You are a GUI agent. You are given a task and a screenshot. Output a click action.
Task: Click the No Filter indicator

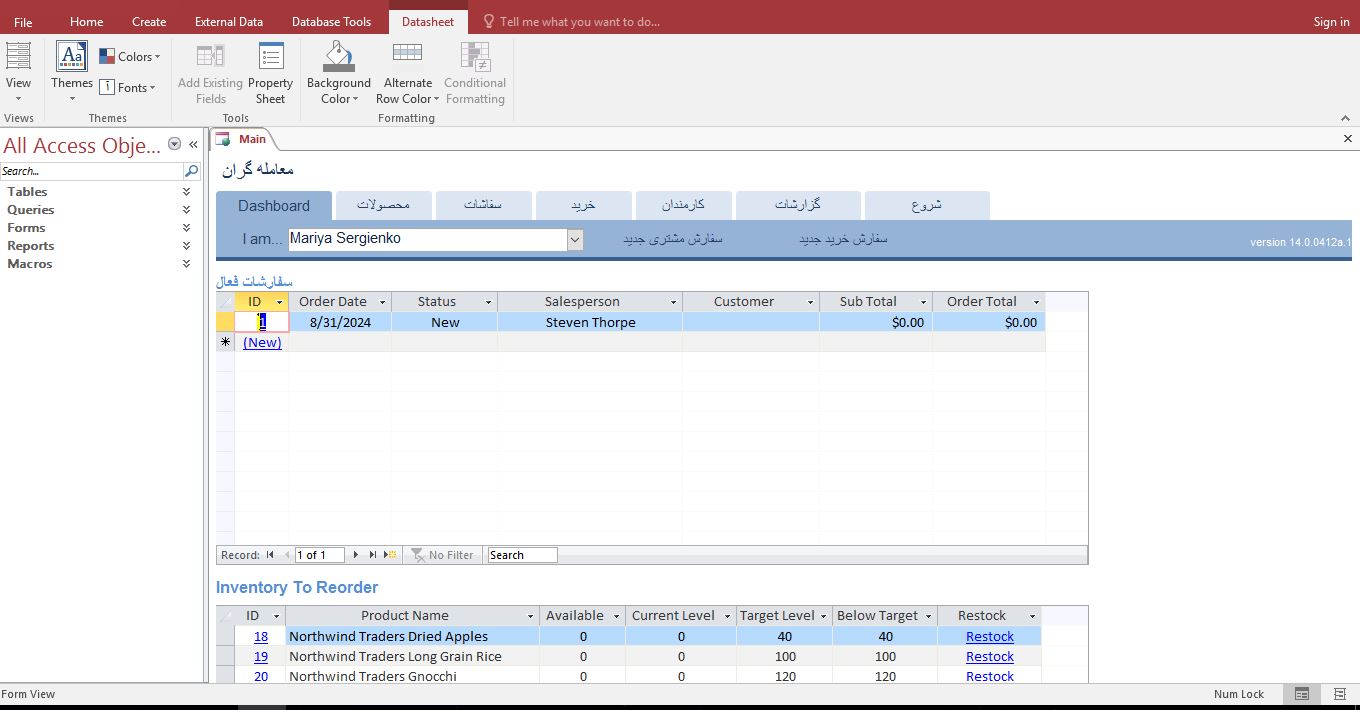point(442,555)
